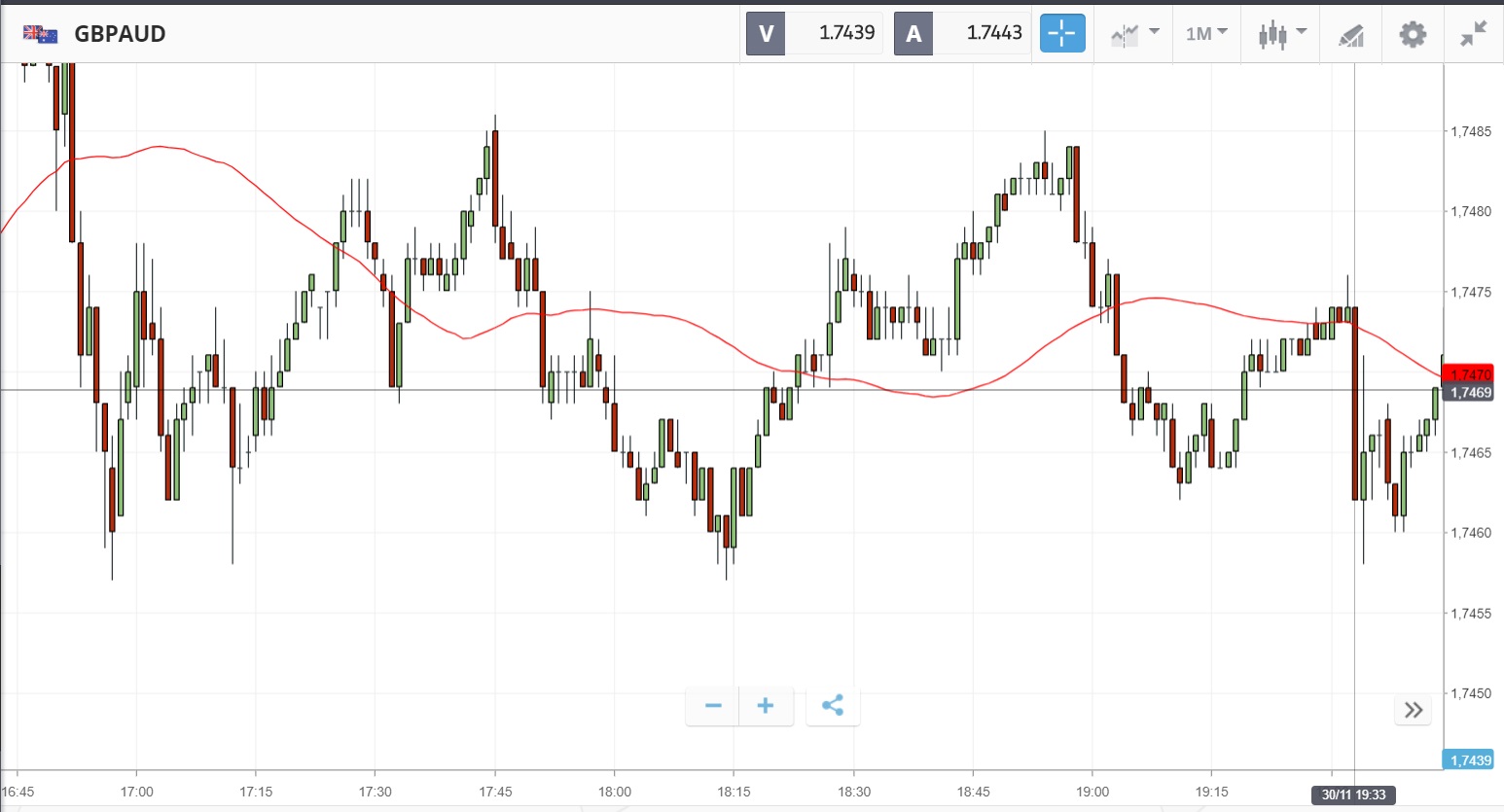The width and height of the screenshot is (1504, 812).
Task: Click the 30/11 19:33 time marker
Action: (1353, 794)
